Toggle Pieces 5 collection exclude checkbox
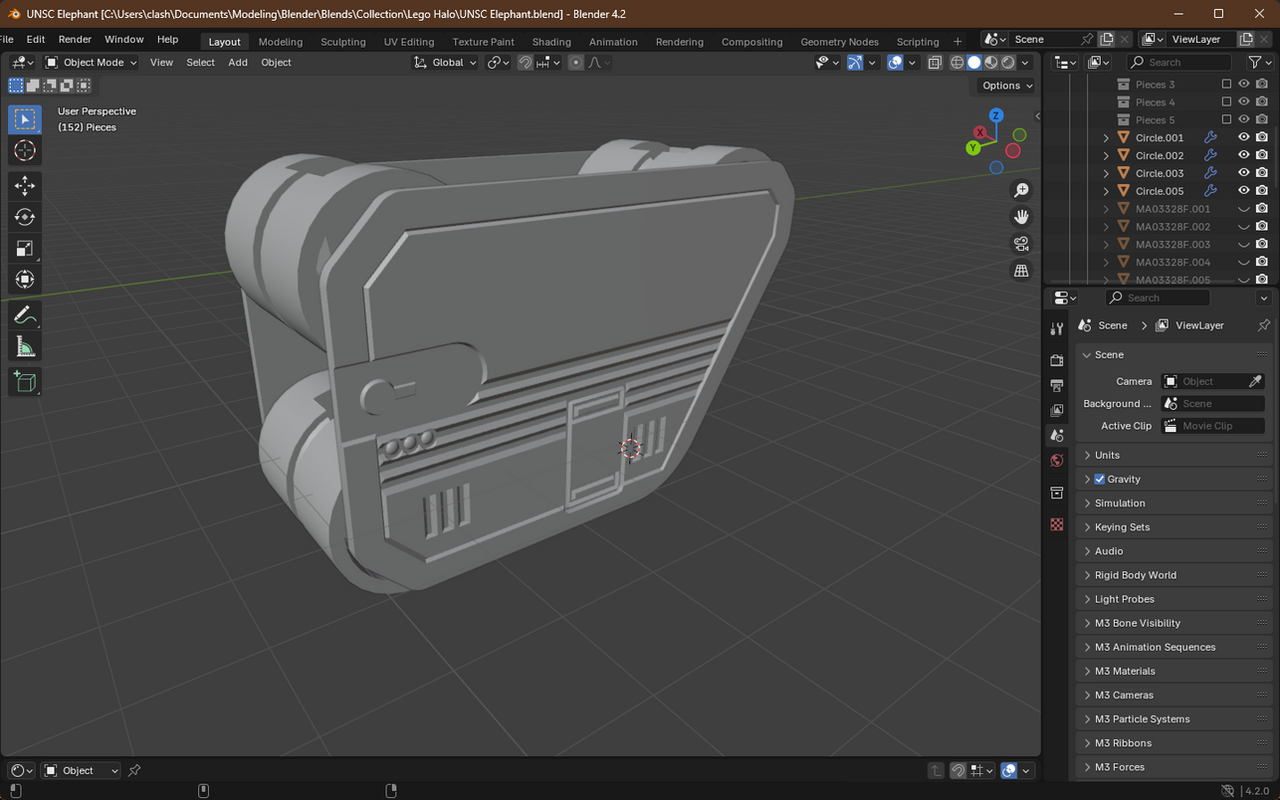Viewport: 1280px width, 800px height. 1227,120
